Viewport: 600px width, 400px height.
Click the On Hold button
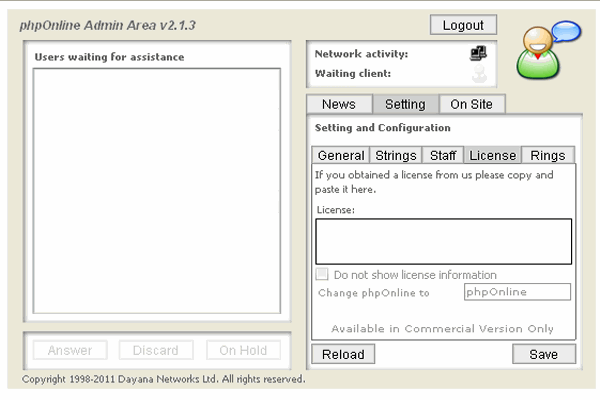click(243, 350)
